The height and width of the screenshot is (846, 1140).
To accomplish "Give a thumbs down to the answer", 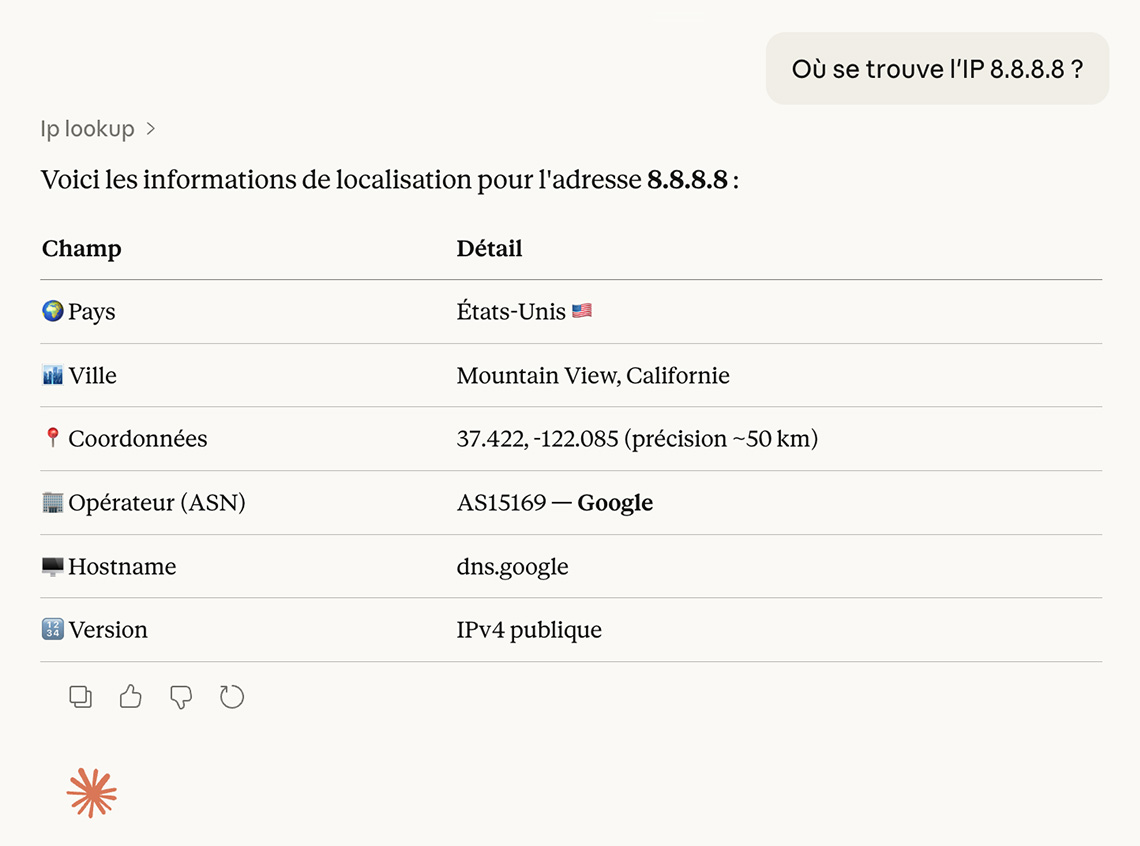I will 181,697.
